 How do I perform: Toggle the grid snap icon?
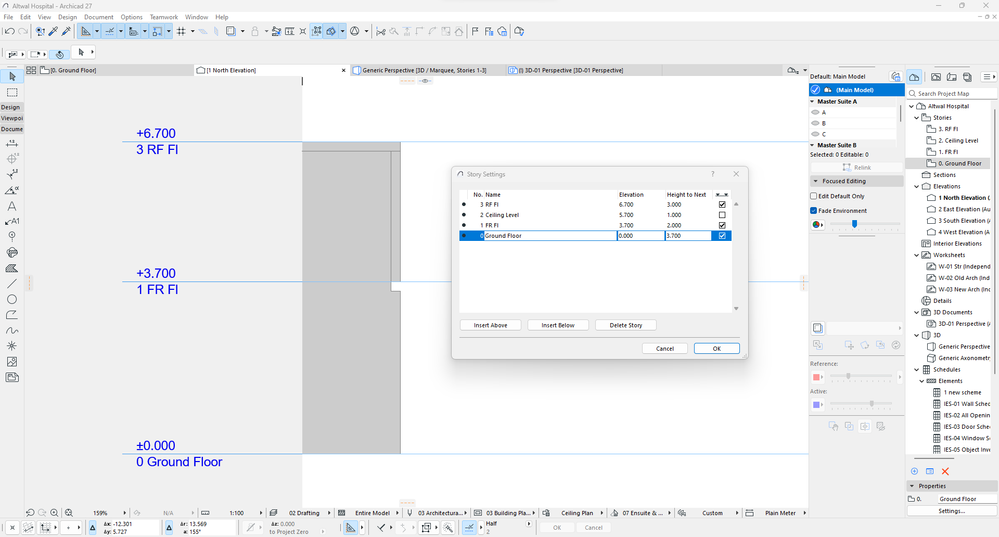[180, 32]
